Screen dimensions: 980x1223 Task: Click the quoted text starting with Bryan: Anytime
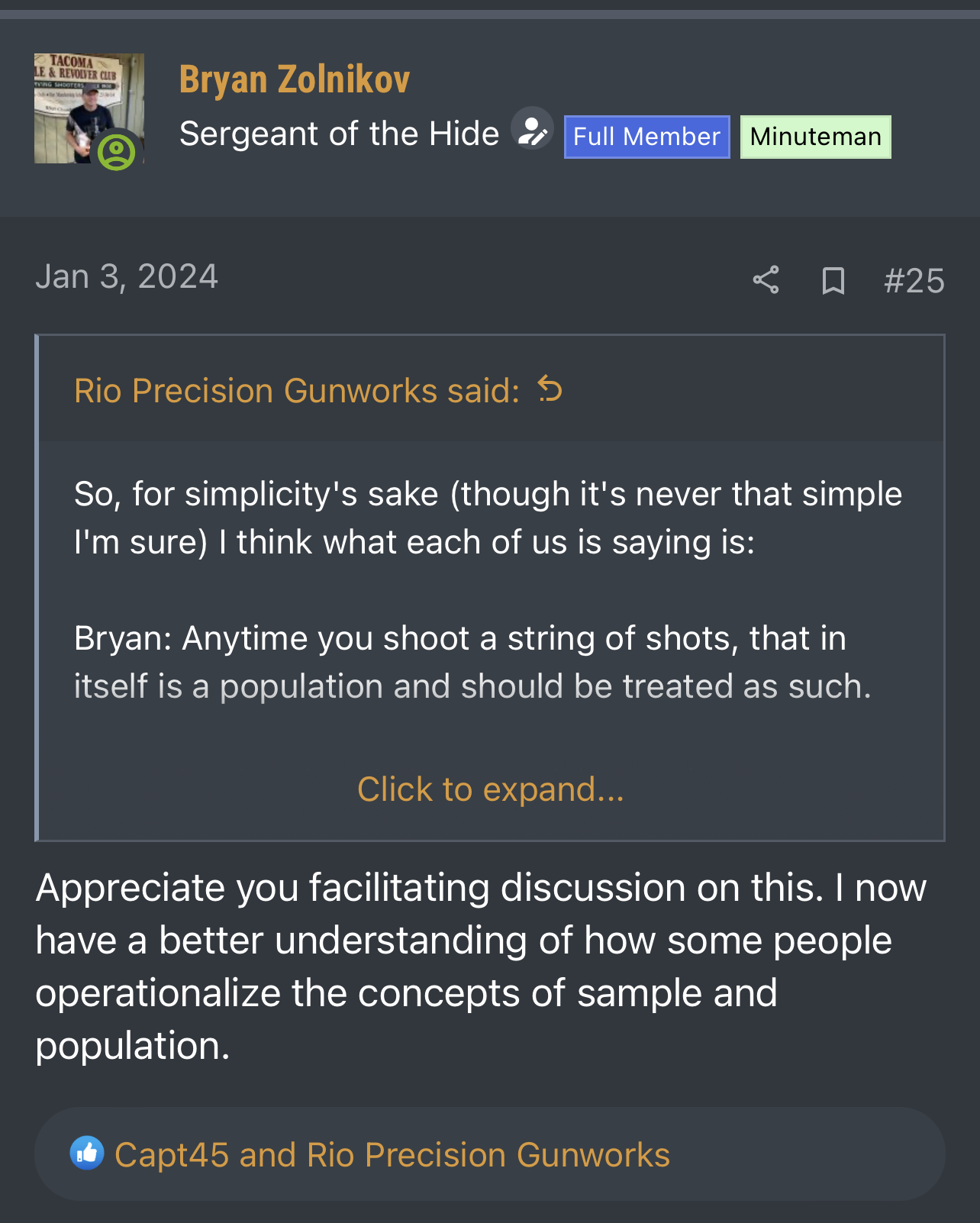click(472, 662)
